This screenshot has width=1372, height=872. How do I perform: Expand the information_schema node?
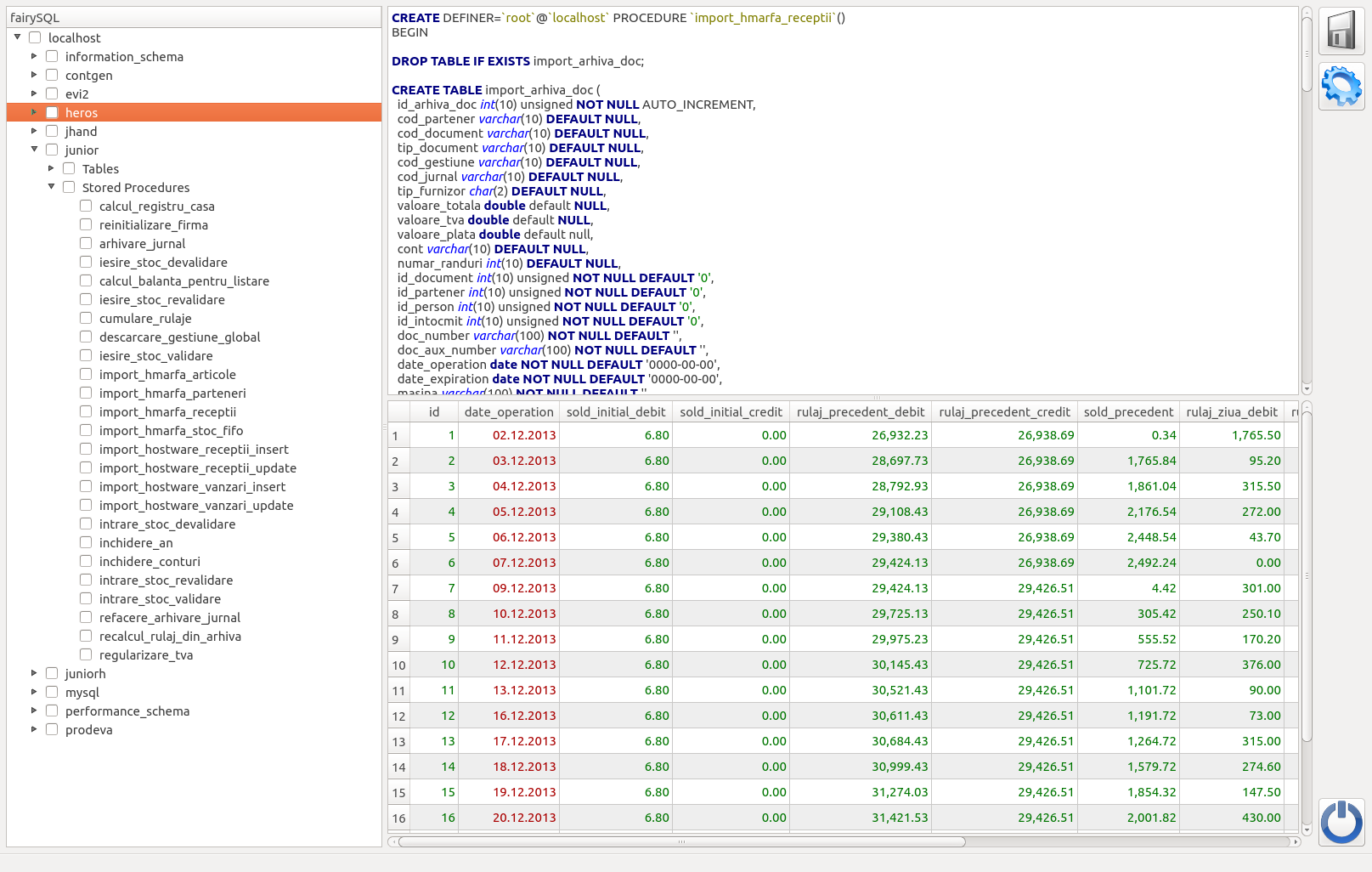[34, 56]
